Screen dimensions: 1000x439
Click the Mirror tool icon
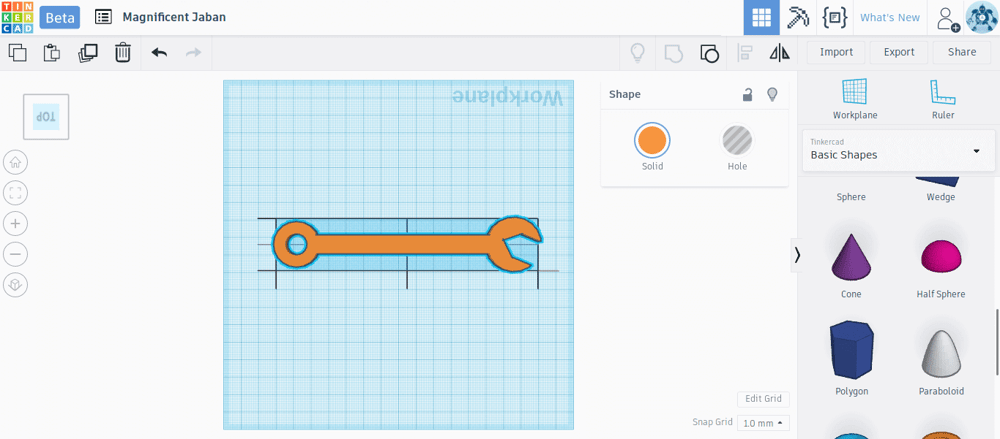coord(779,52)
